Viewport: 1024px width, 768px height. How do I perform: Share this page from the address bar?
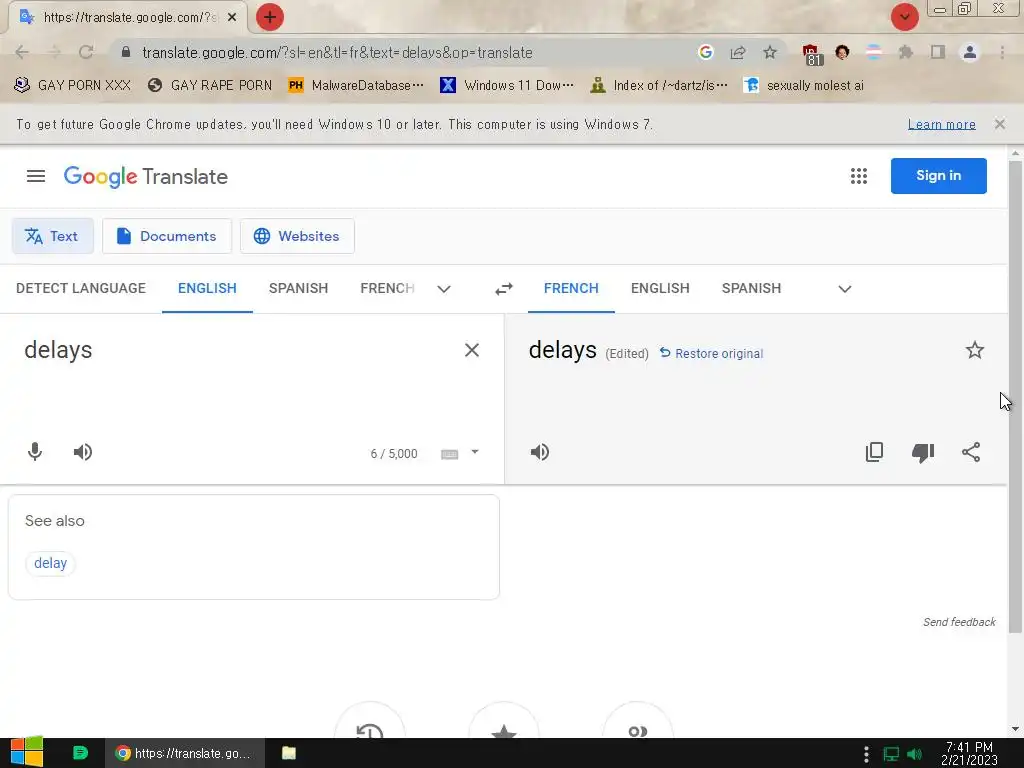pyautogui.click(x=738, y=52)
